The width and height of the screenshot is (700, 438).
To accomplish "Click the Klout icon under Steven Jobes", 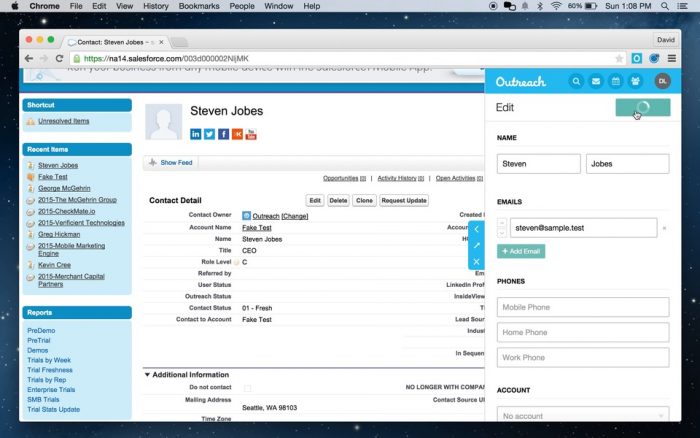I will [237, 134].
